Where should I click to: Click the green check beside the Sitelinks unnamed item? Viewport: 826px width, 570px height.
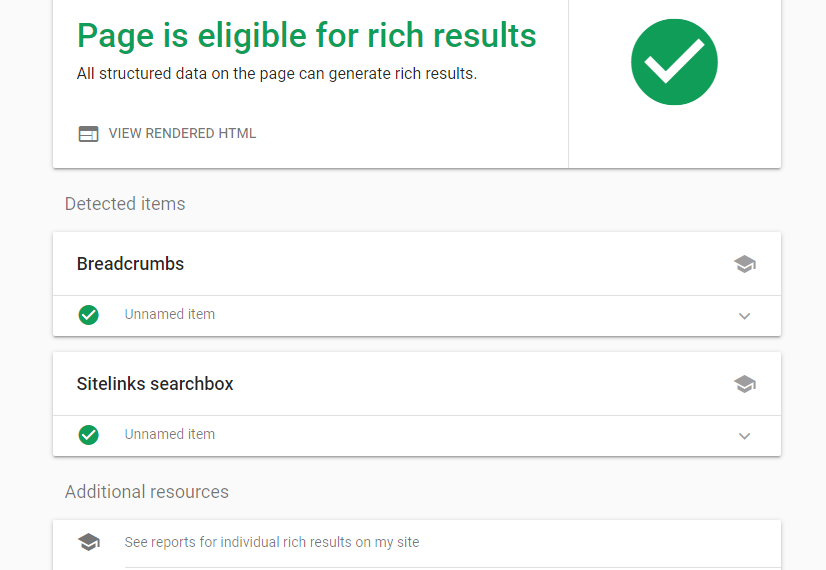(88, 435)
